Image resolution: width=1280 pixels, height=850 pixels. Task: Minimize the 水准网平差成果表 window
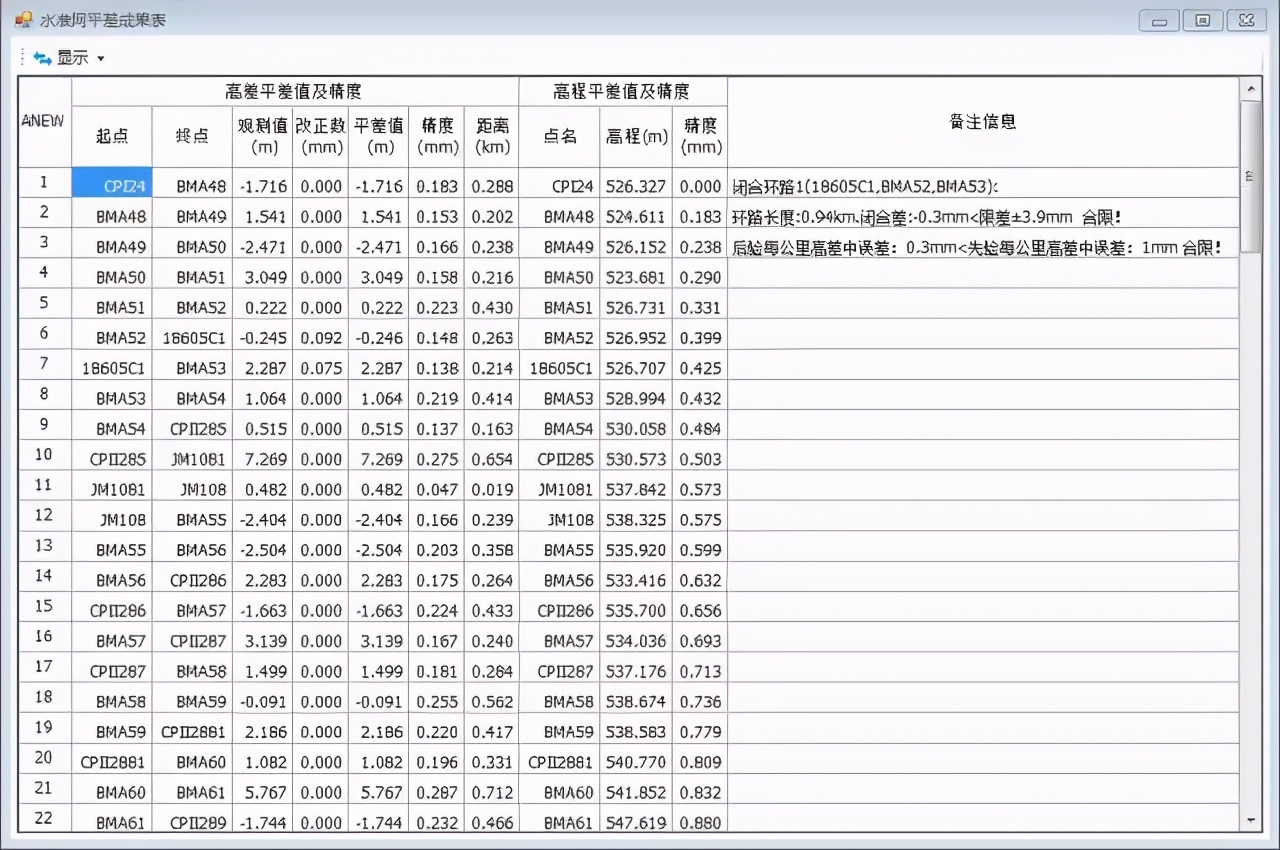point(1158,19)
